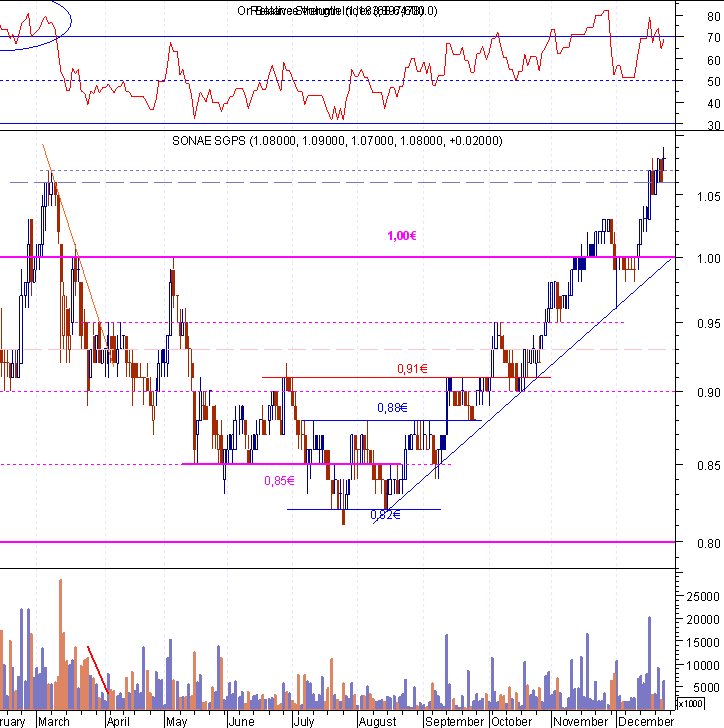
Task: Click the 20000 volume axis value
Action: [703, 619]
